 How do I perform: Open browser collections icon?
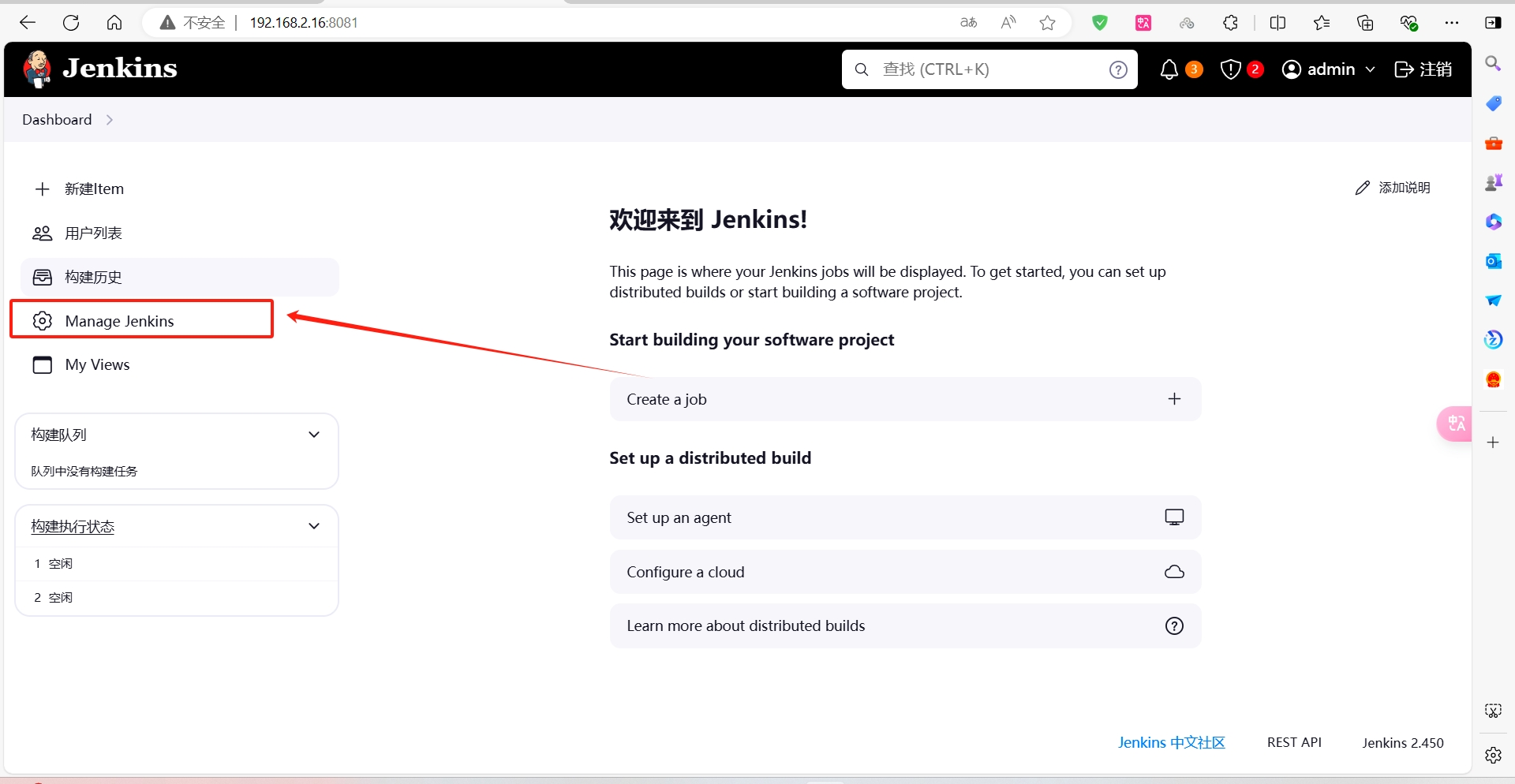click(x=1365, y=23)
